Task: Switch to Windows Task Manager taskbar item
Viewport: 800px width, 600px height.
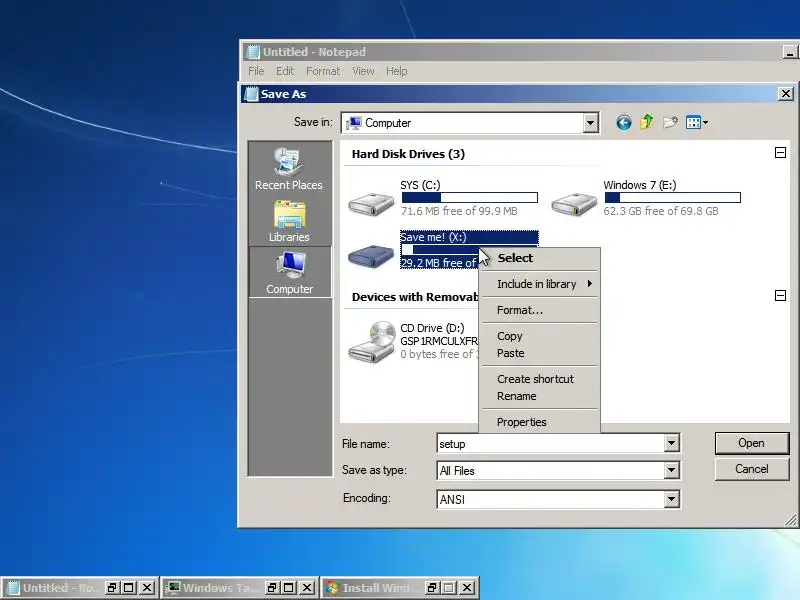Action: pos(214,588)
